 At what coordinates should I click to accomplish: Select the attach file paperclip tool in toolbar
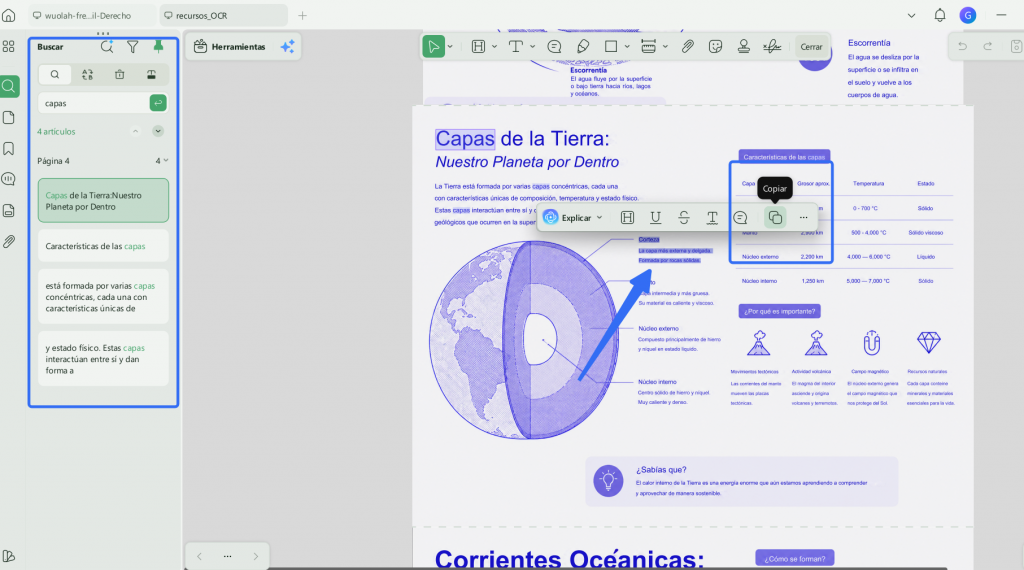688,46
